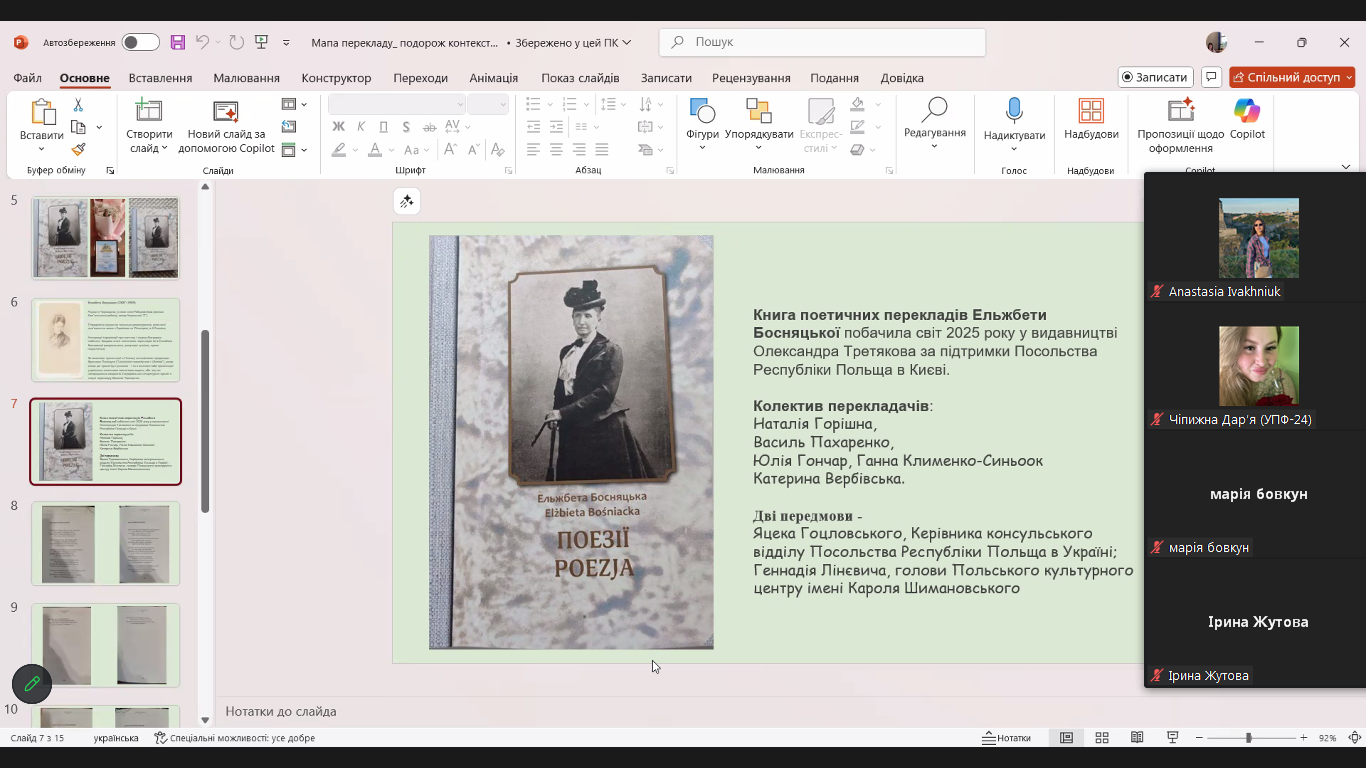Select slide 8 thumbnail in panel
This screenshot has width=1366, height=768.
pos(105,543)
